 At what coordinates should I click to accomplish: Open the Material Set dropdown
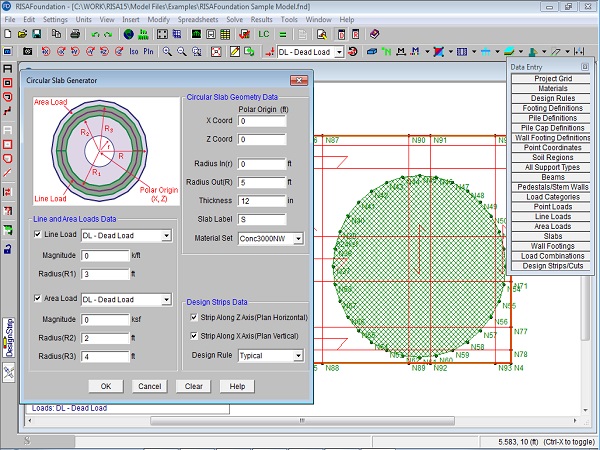[298, 239]
